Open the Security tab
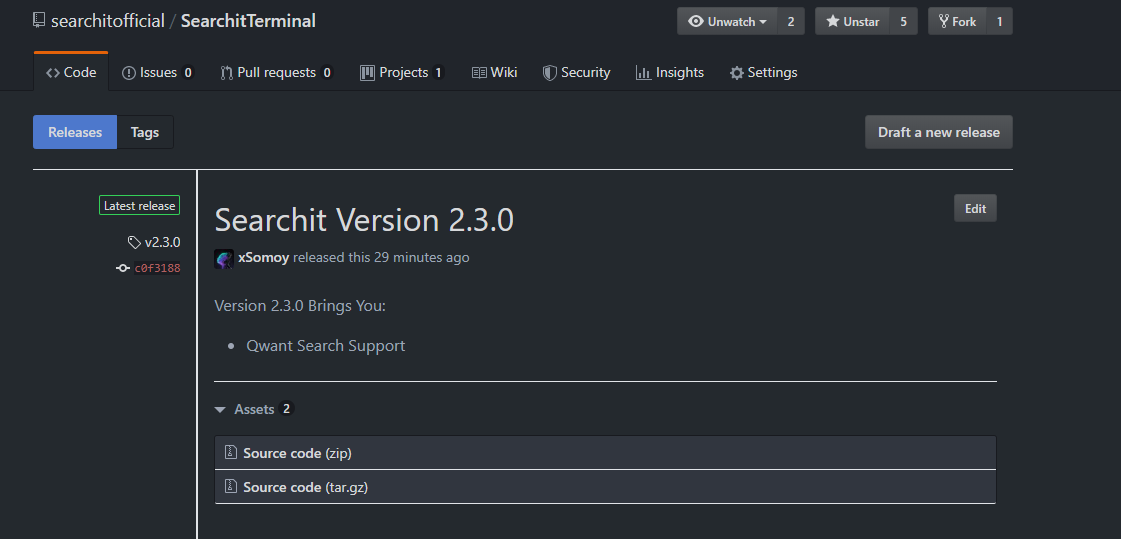This screenshot has width=1121, height=539. coord(576,72)
